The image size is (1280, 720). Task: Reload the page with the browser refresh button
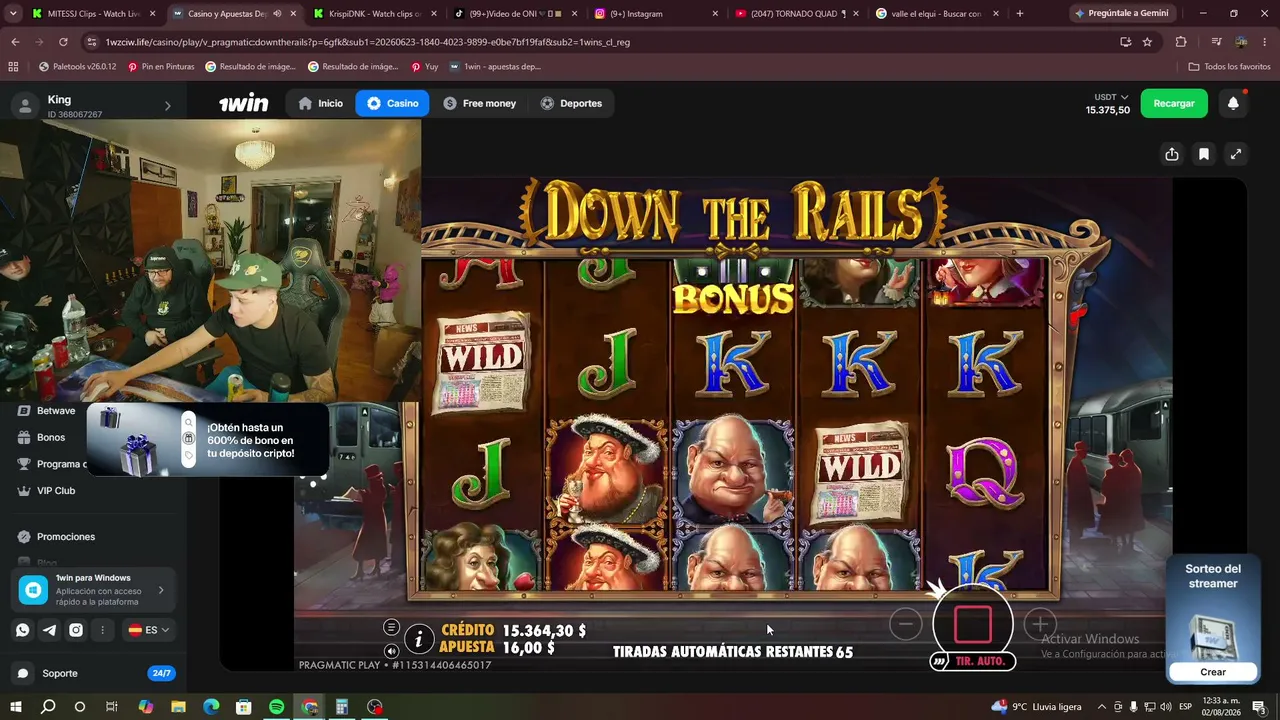(x=63, y=42)
